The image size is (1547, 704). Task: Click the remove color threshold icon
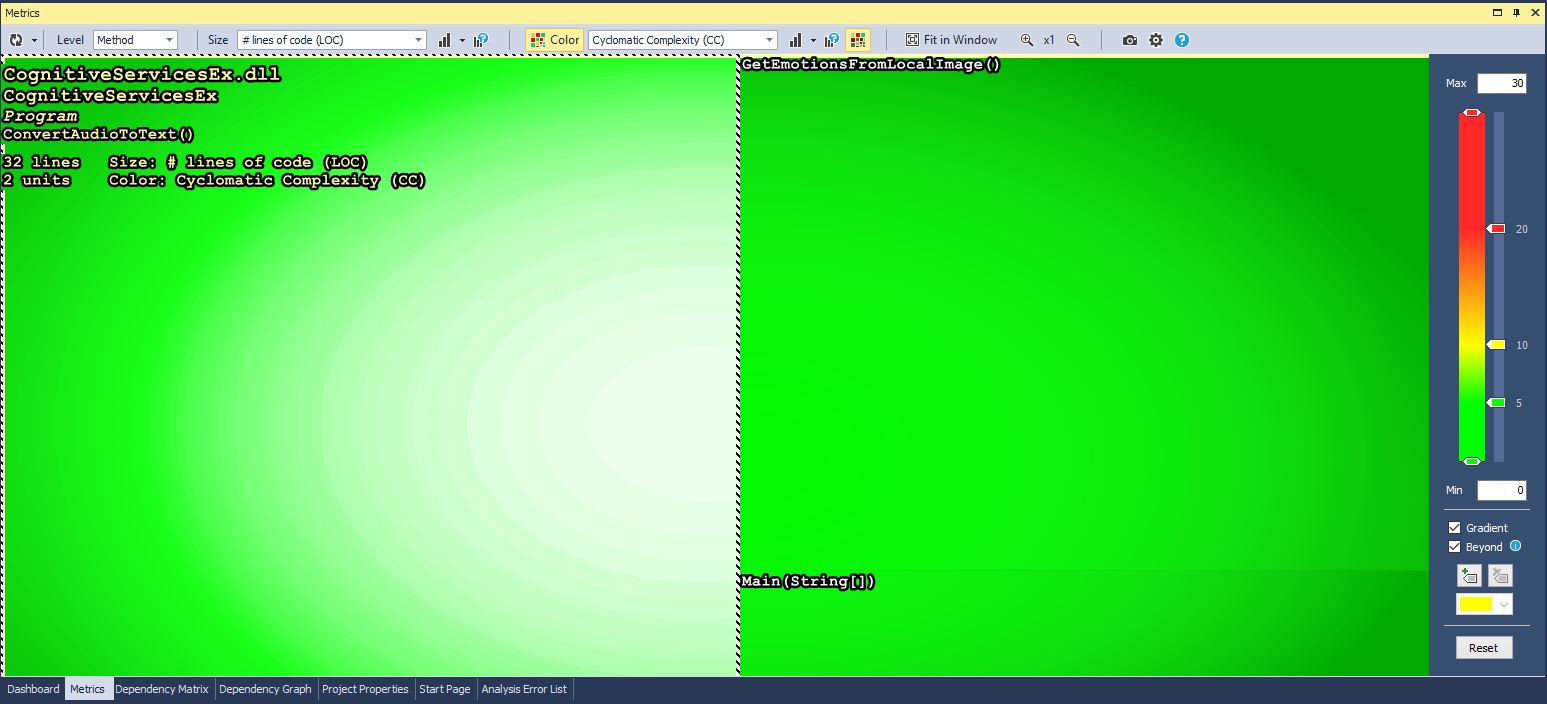(1500, 576)
